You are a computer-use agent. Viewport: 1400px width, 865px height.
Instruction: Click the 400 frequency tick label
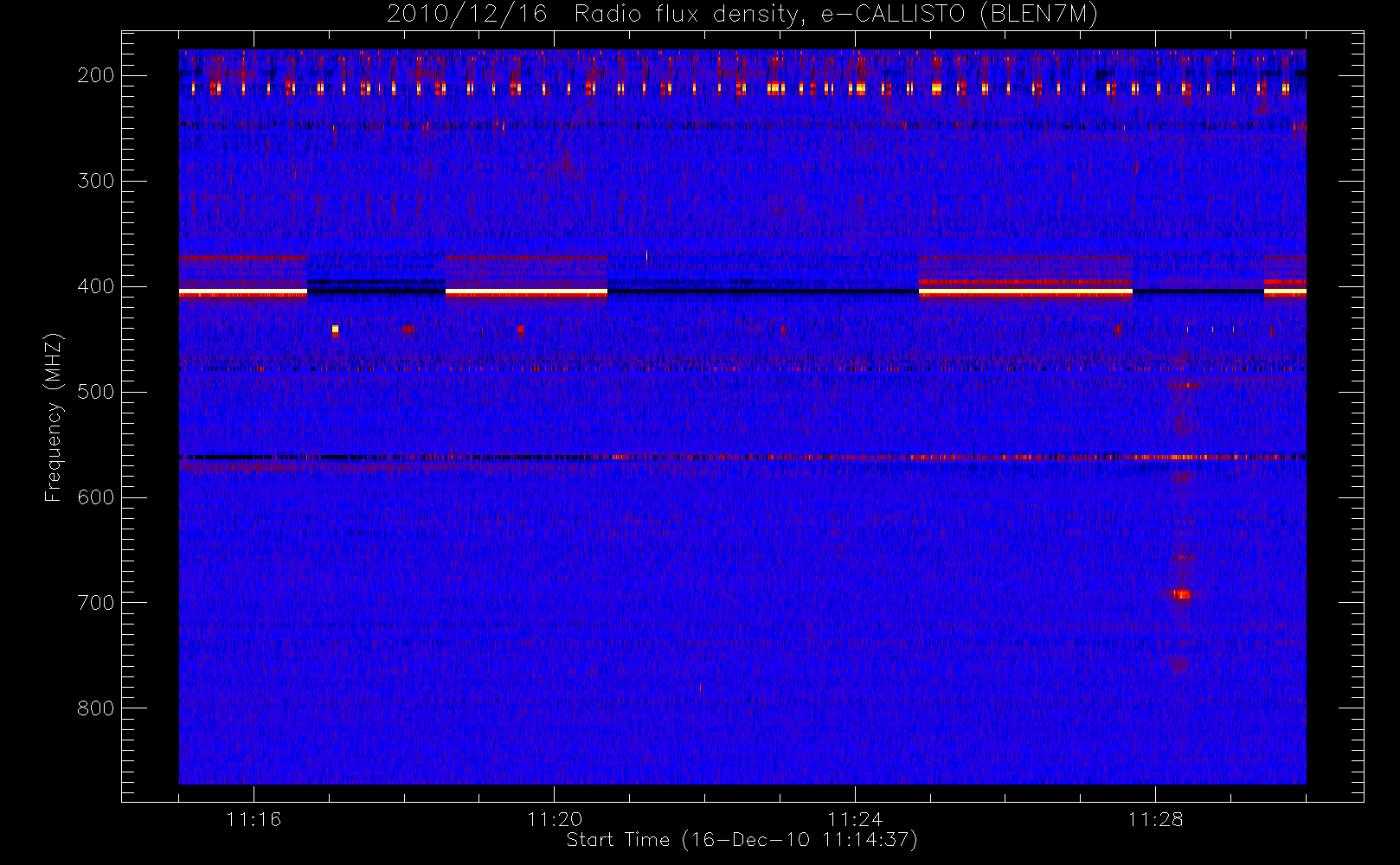coord(95,286)
